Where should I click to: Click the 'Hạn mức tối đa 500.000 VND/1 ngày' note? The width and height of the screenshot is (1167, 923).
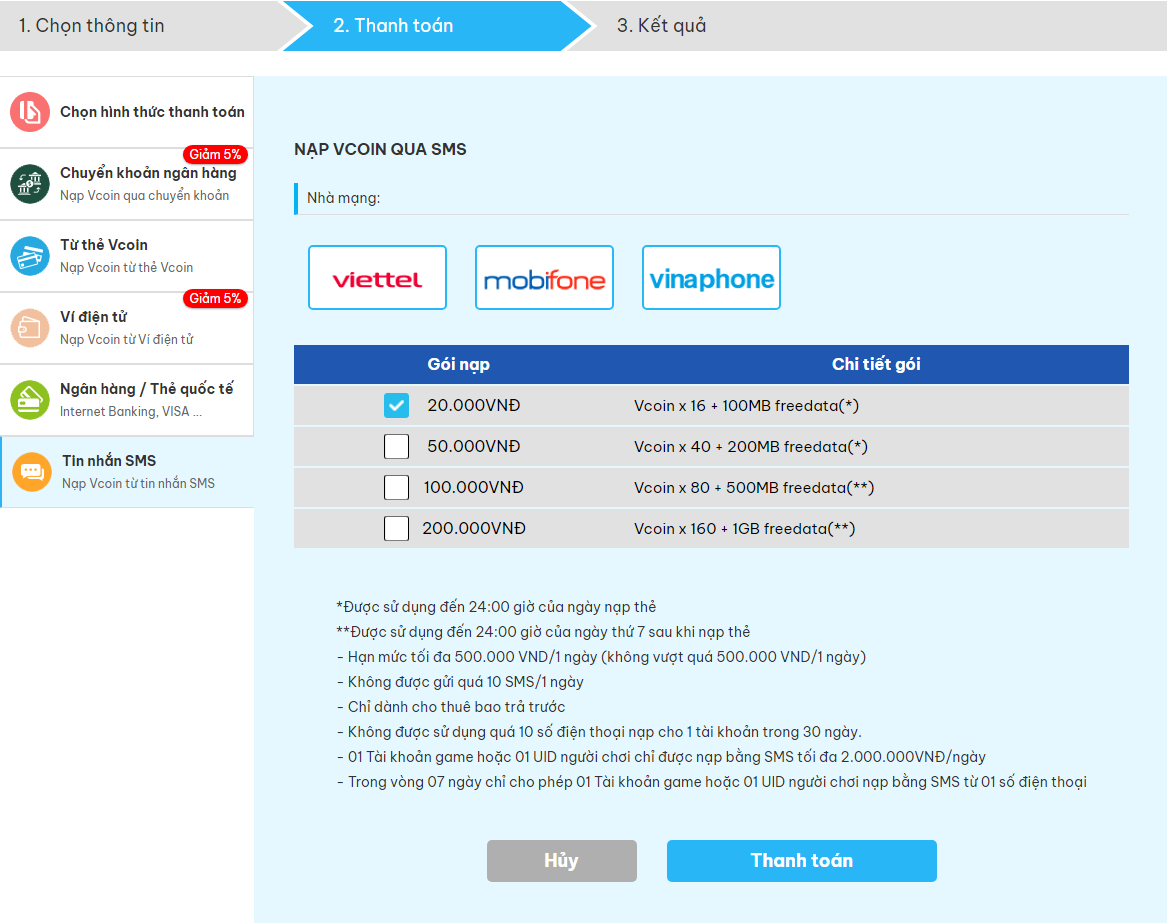tap(601, 657)
